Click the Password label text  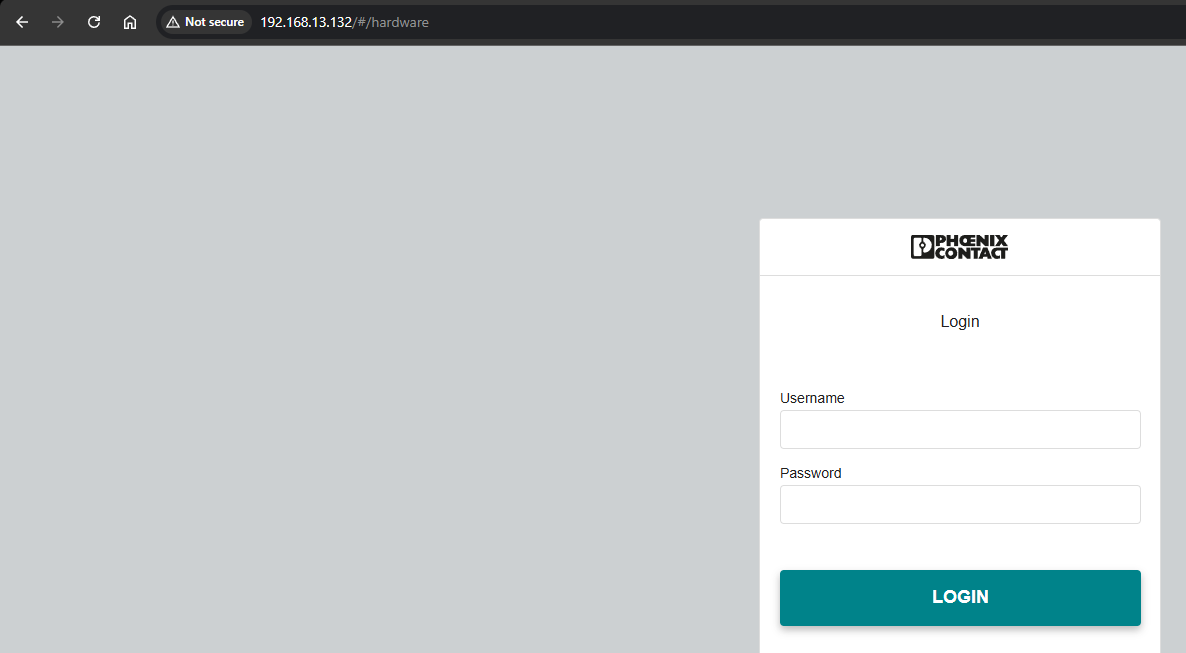(810, 473)
